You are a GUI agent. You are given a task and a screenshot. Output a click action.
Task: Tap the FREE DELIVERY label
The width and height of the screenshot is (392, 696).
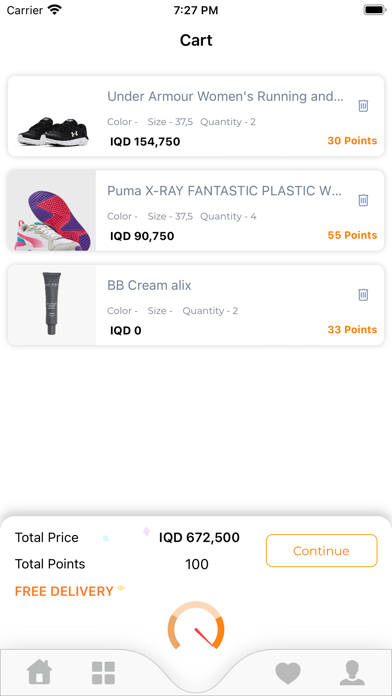pos(64,591)
